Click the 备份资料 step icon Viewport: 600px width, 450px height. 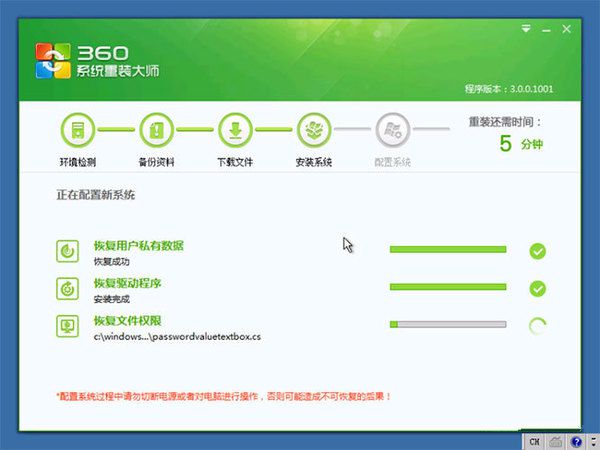click(155, 130)
